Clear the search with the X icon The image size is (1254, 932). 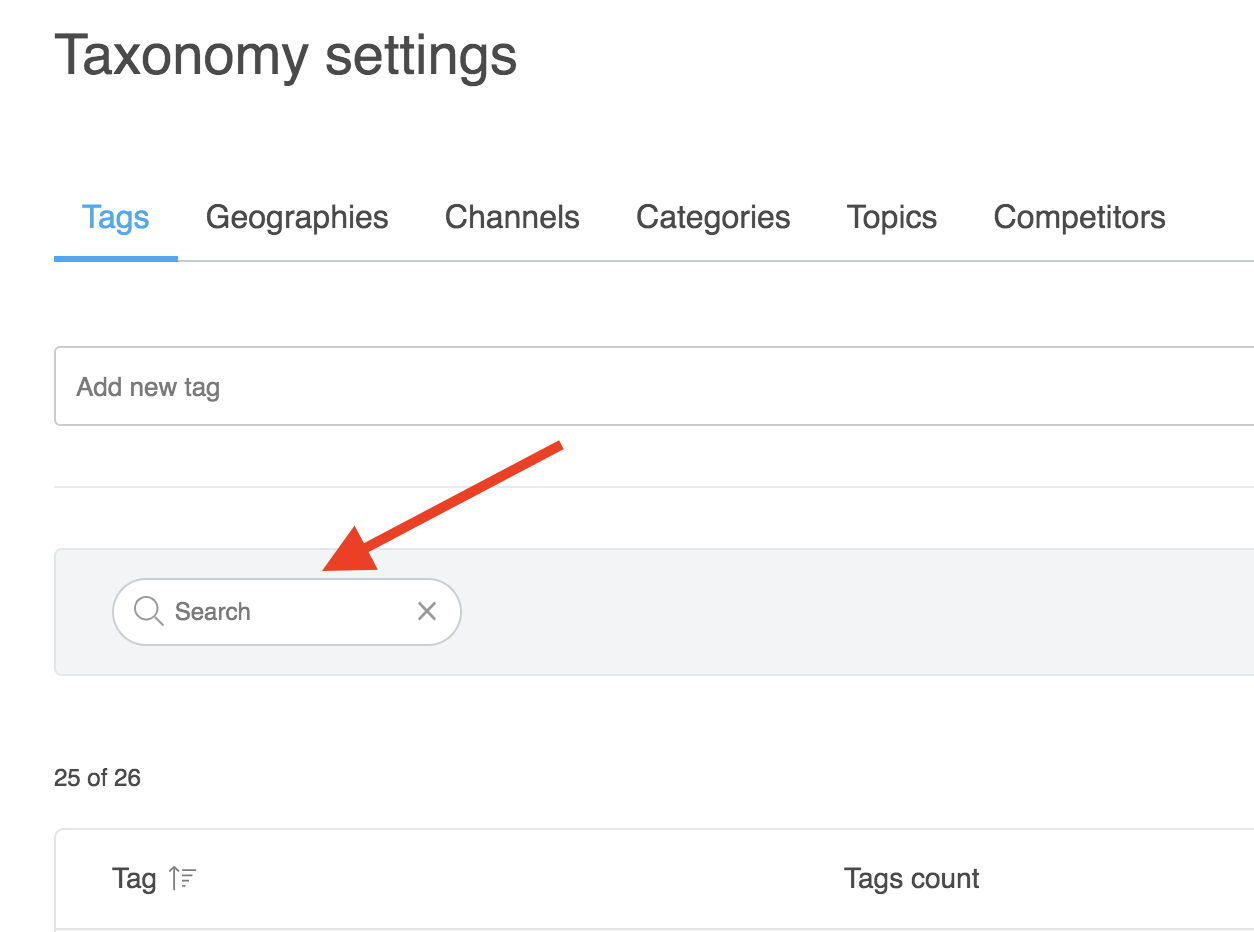427,611
